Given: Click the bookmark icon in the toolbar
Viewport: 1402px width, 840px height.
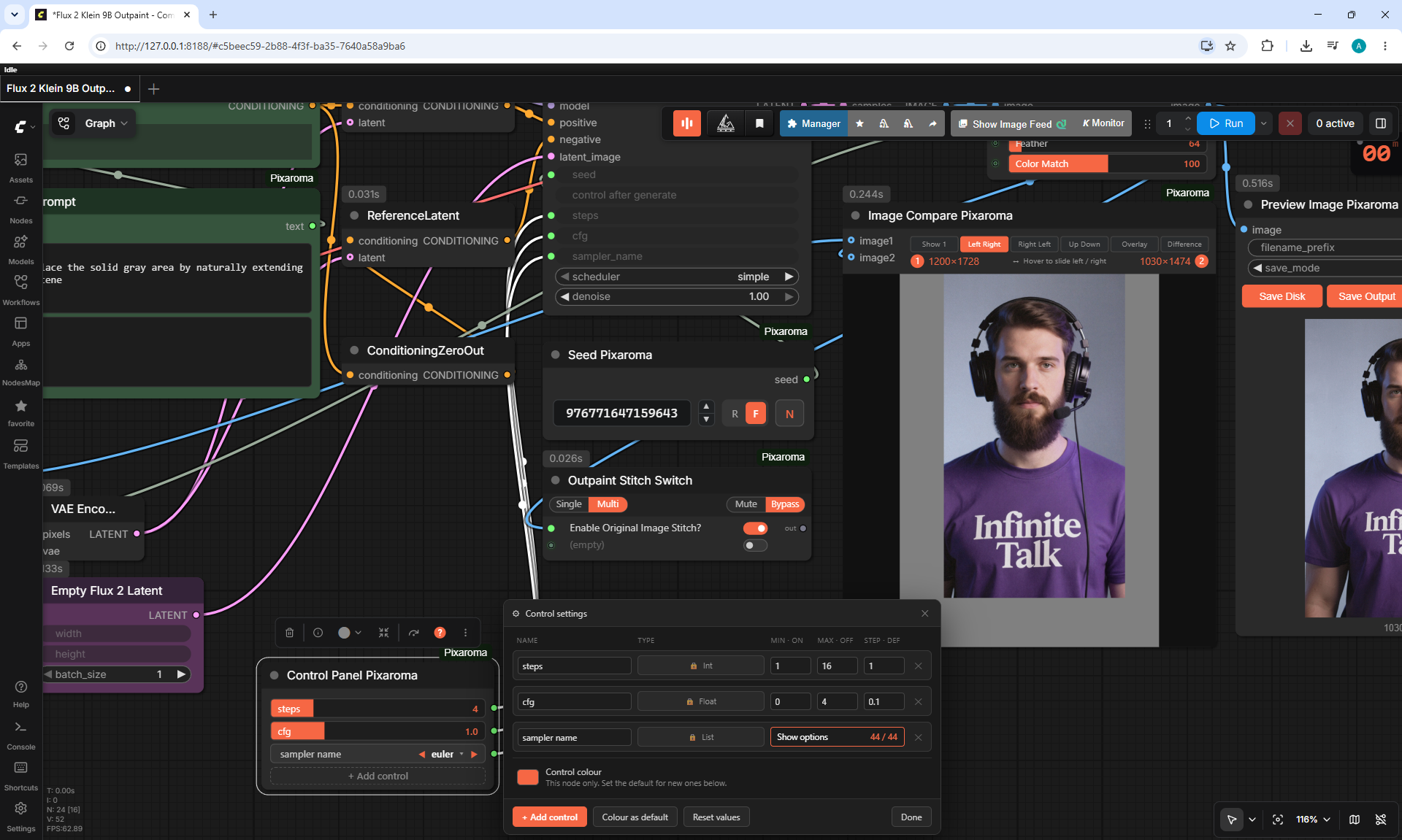Looking at the screenshot, I should click(759, 123).
